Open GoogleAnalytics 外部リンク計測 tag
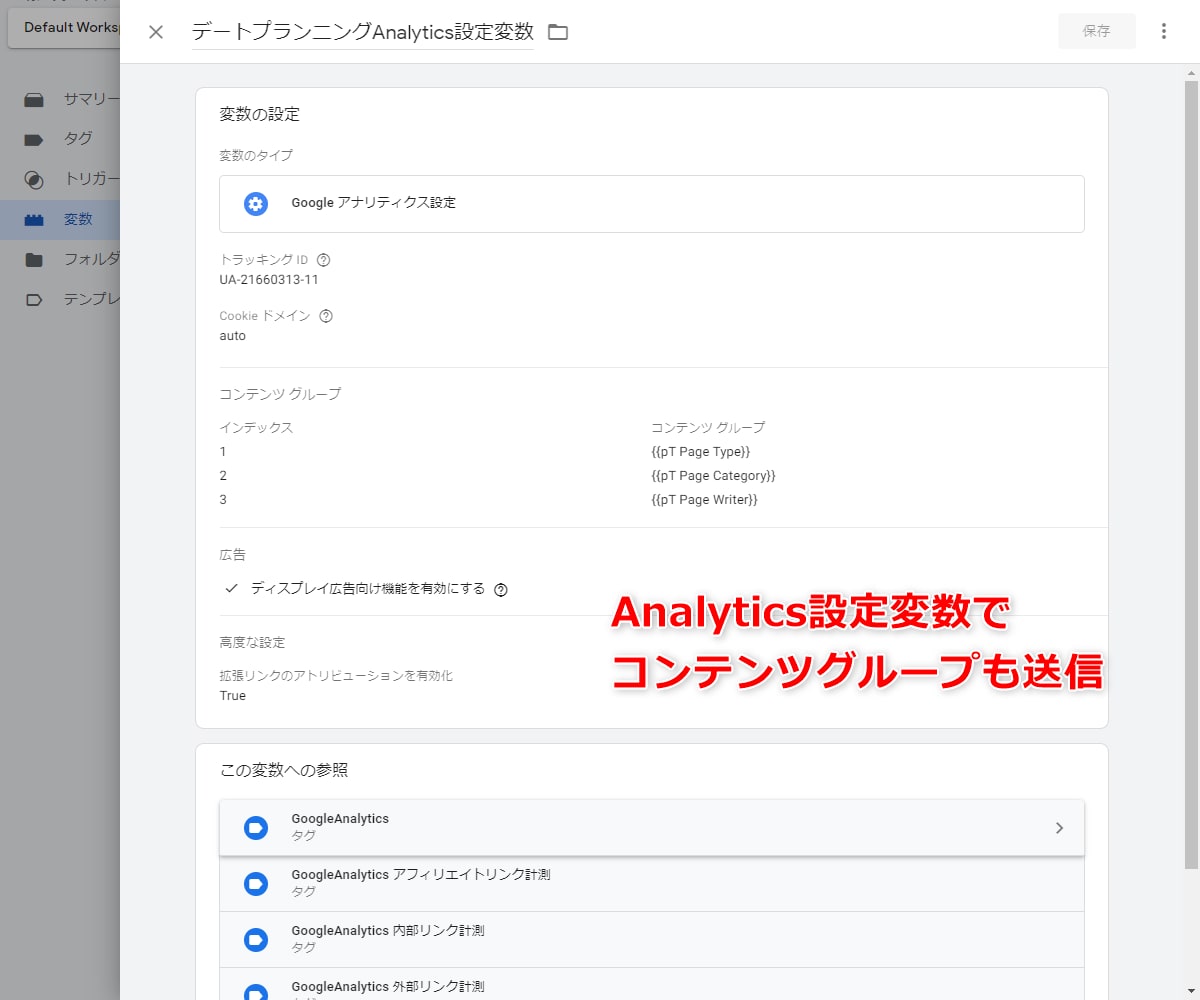 coord(652,984)
